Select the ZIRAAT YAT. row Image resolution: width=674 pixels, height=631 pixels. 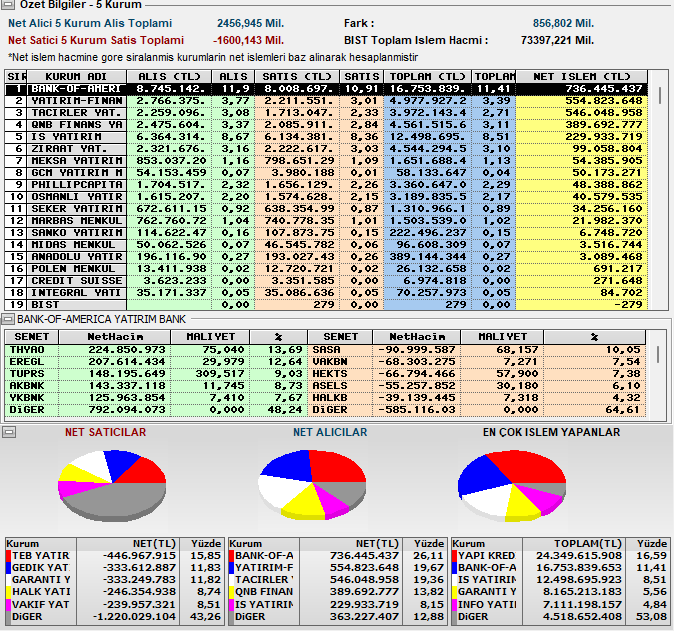point(326,149)
